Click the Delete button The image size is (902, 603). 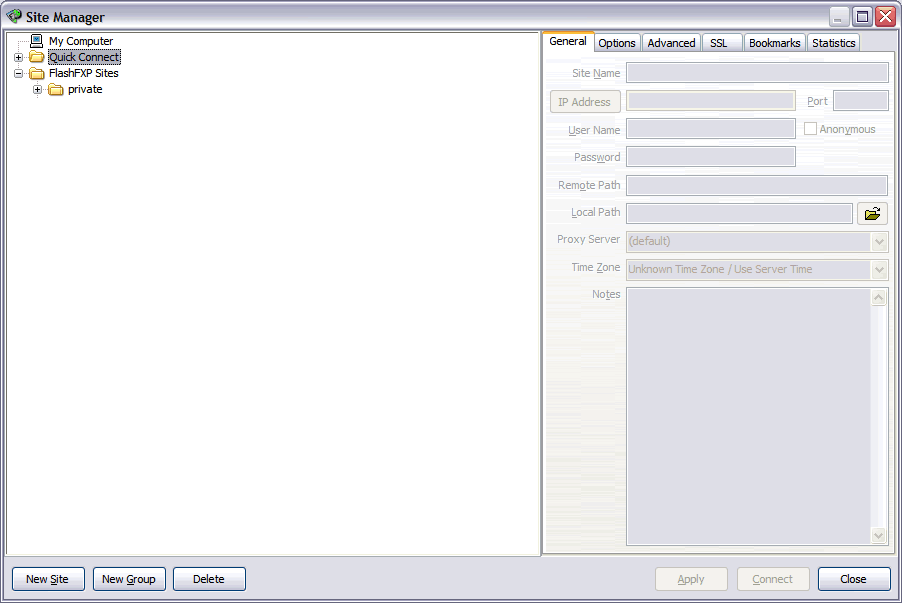click(x=209, y=579)
